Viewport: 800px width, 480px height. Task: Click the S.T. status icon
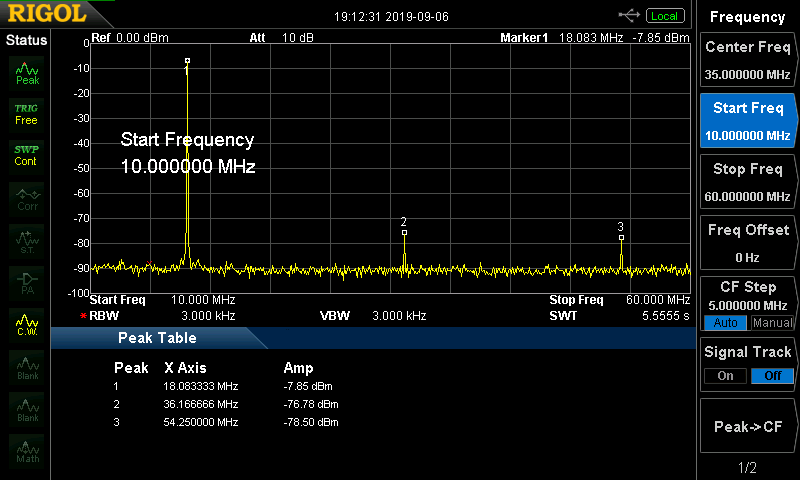(27, 239)
